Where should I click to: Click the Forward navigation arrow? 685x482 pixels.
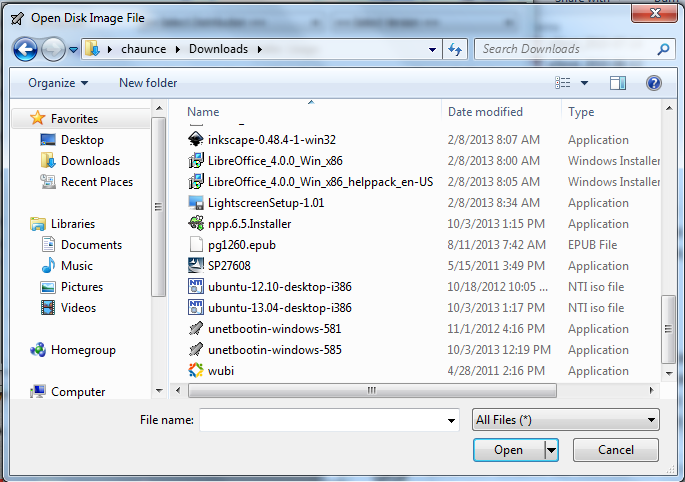coord(53,49)
